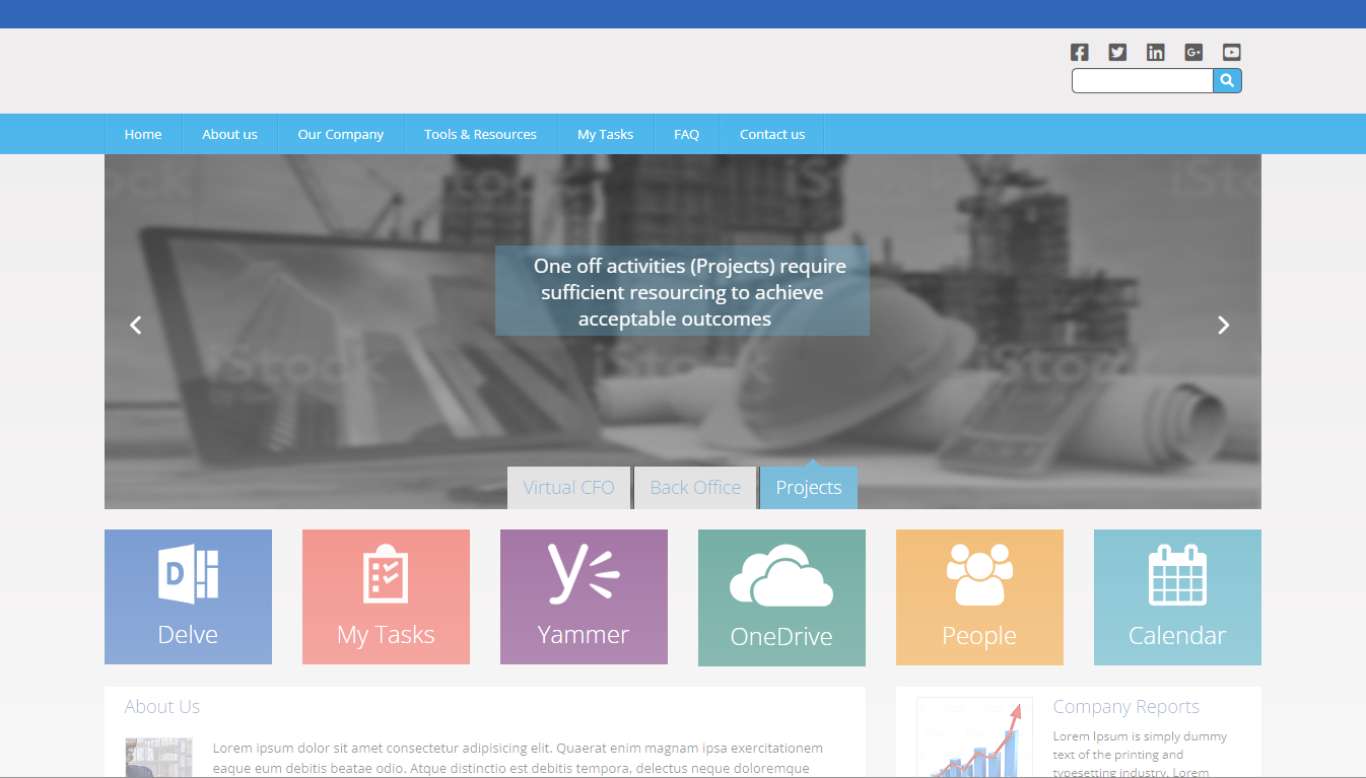Open the My Tasks clipboard tile
1366x778 pixels.
pyautogui.click(x=386, y=597)
